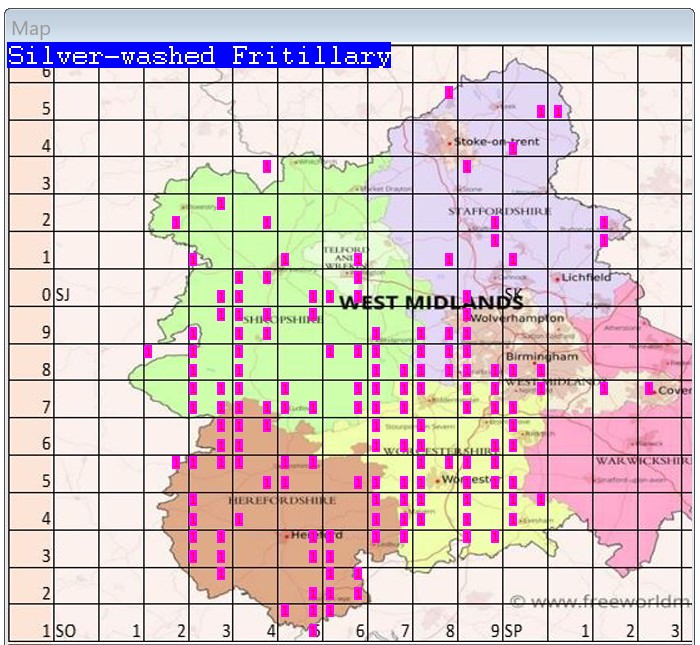The height and width of the screenshot is (645, 700).
Task: Select the SP grid label at bottom
Action: 513,631
